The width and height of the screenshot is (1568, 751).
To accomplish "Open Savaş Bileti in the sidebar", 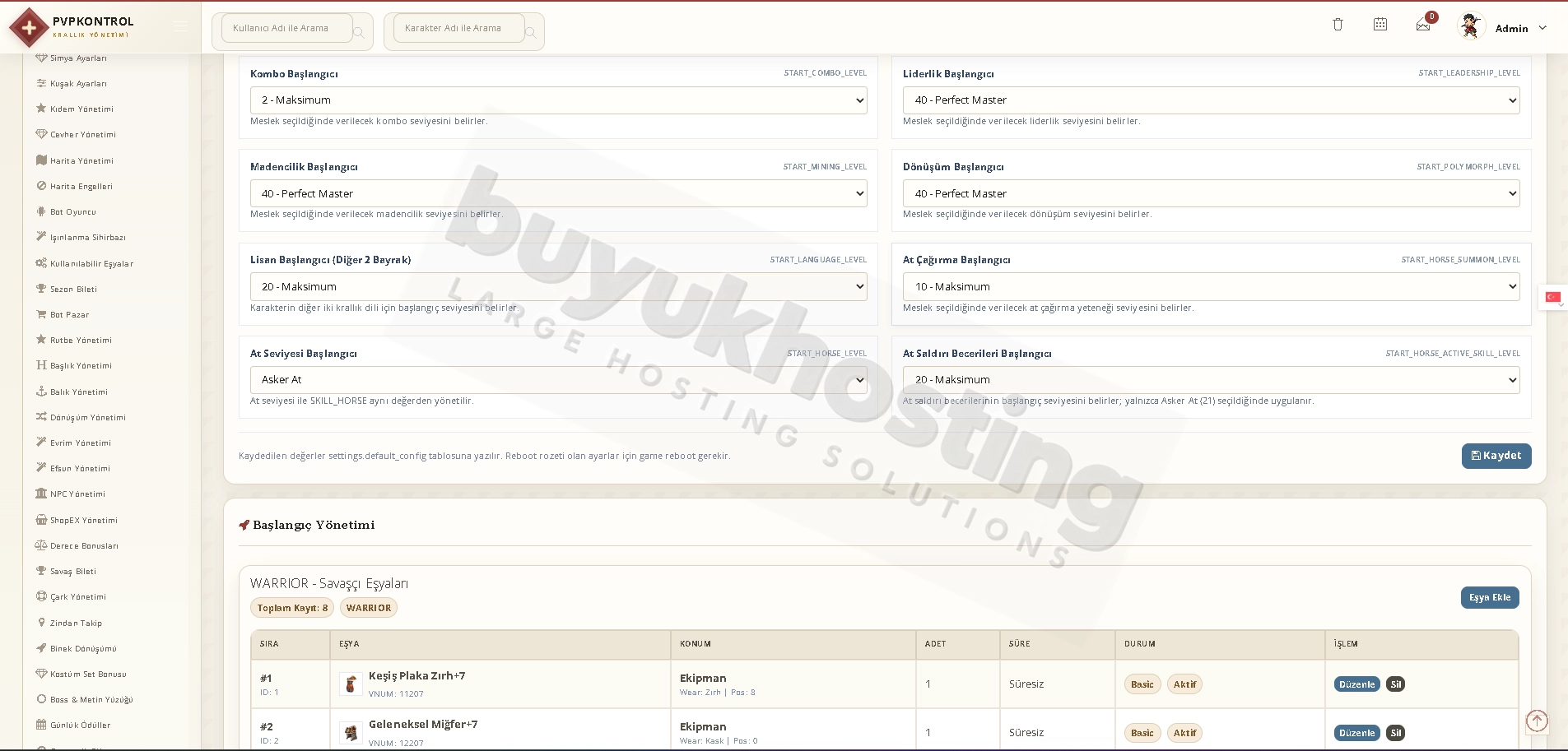I will coord(72,571).
